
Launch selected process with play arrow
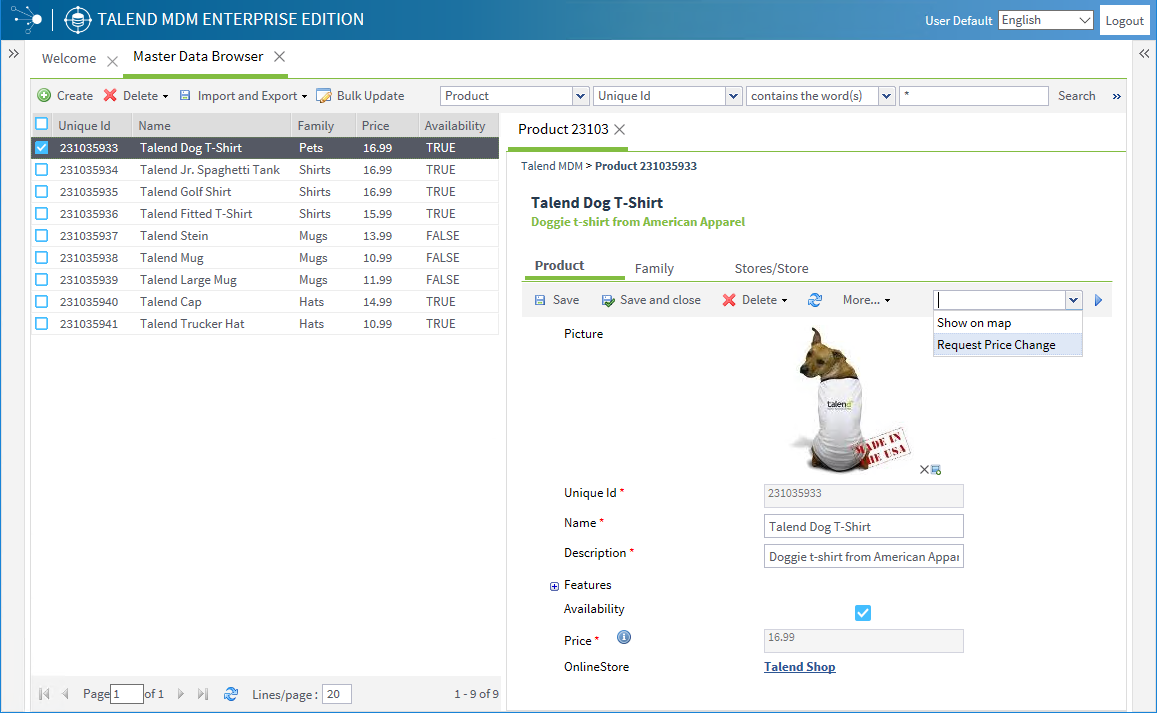point(1099,300)
